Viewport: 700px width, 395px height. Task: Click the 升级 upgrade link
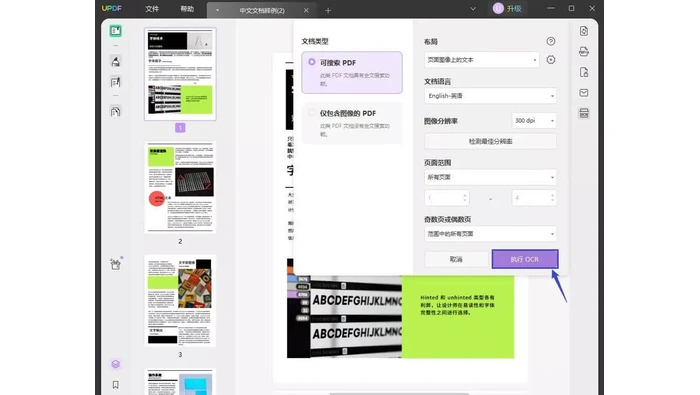pyautogui.click(x=514, y=8)
